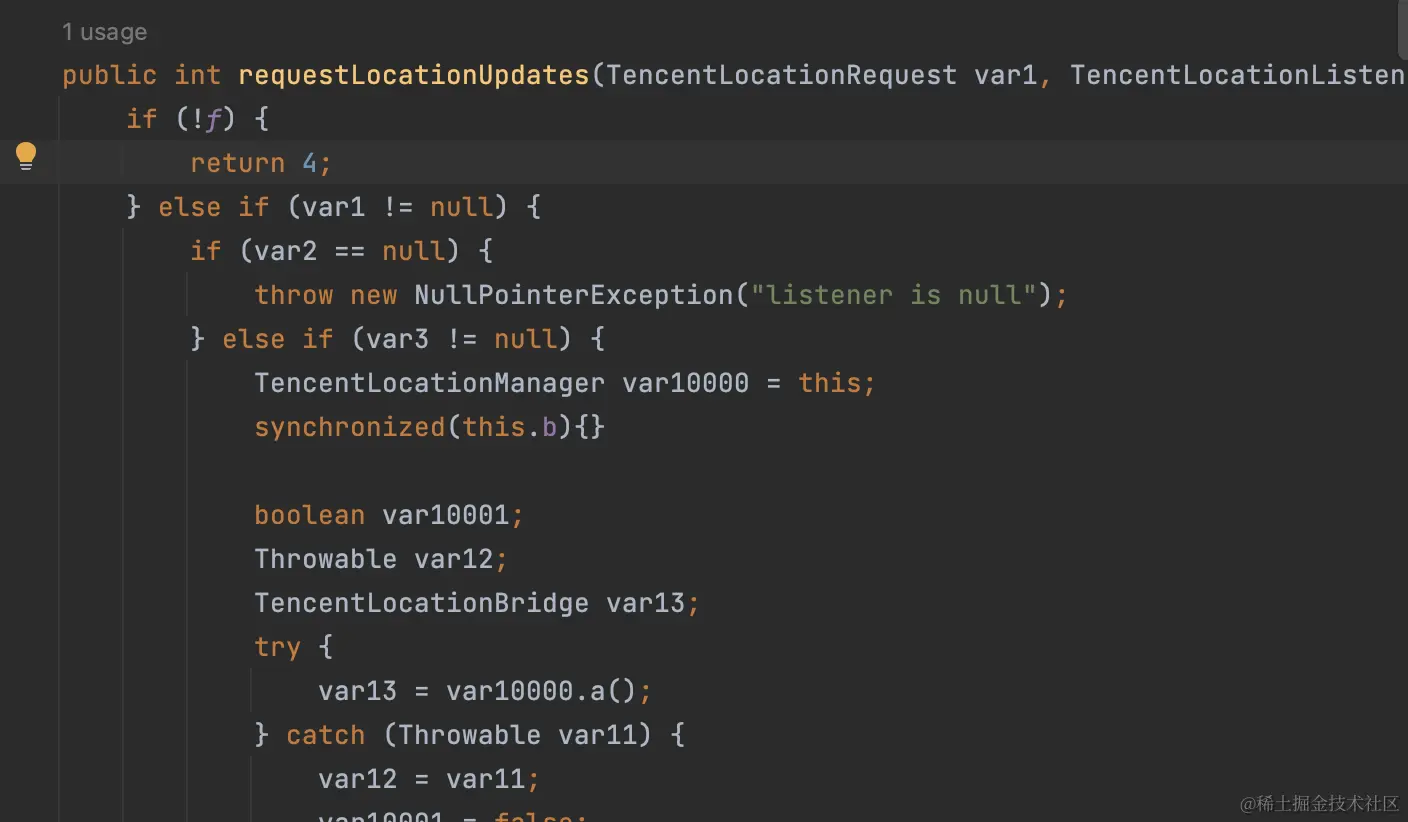Click the TencentLocationManager type name
The image size is (1408, 822).
point(430,383)
